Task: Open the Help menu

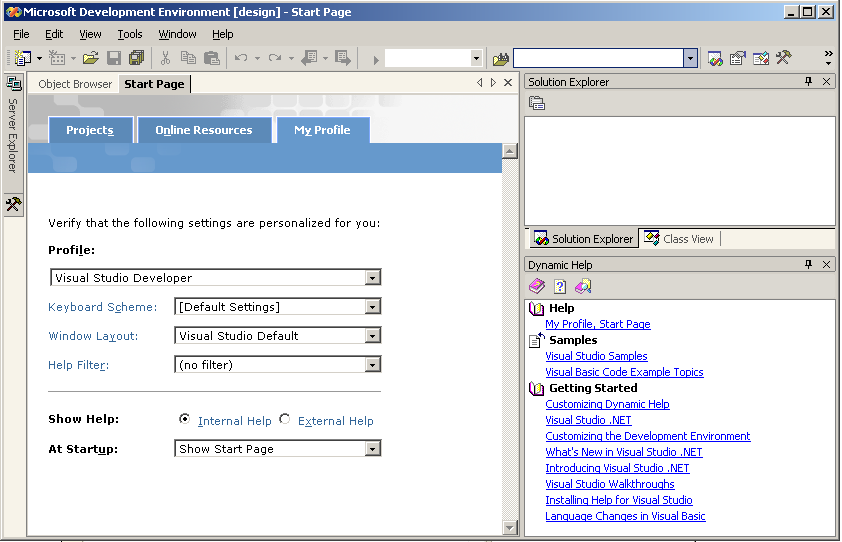Action: 222,34
